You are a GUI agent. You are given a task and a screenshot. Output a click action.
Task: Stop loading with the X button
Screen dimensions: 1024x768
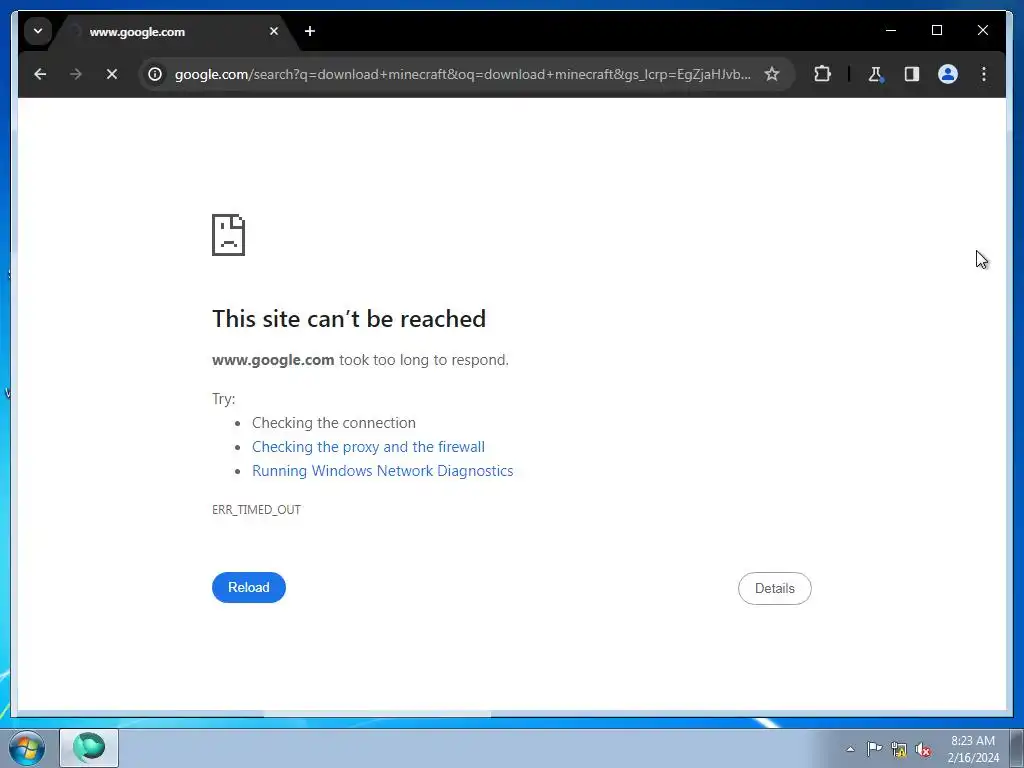tap(112, 74)
